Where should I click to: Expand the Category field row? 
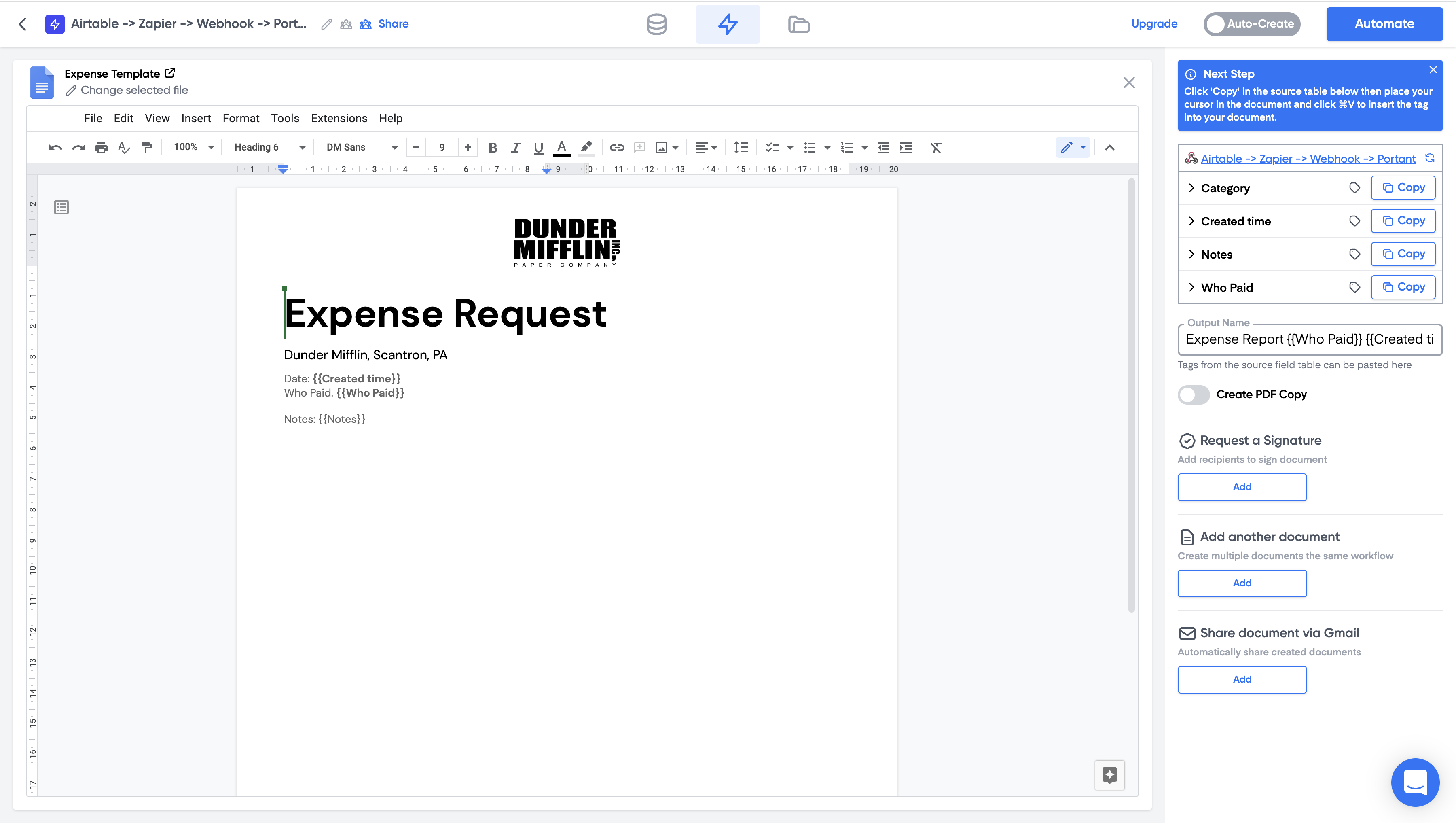tap(1191, 188)
